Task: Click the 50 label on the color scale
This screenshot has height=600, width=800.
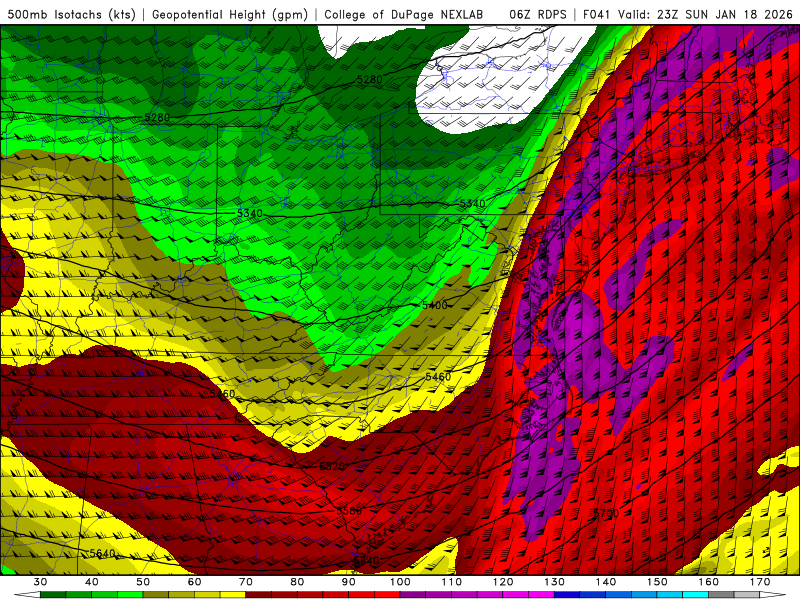Action: (x=143, y=582)
